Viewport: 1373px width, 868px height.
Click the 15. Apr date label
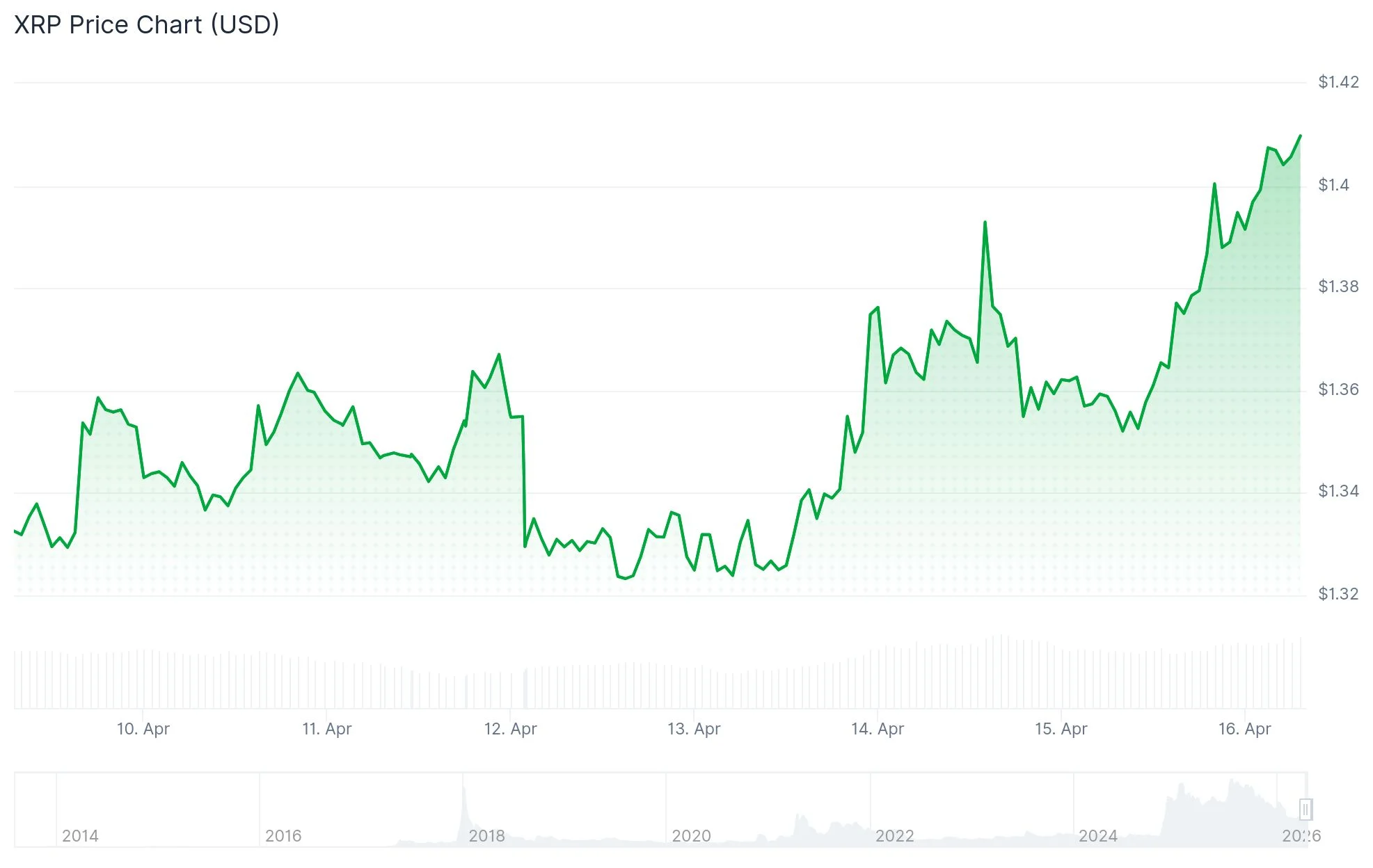pyautogui.click(x=1061, y=729)
